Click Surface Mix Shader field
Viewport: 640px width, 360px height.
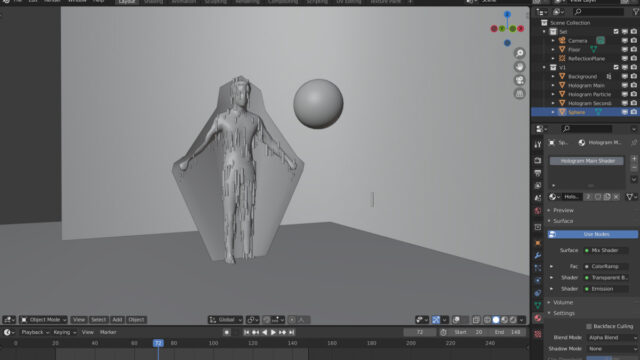(606, 250)
